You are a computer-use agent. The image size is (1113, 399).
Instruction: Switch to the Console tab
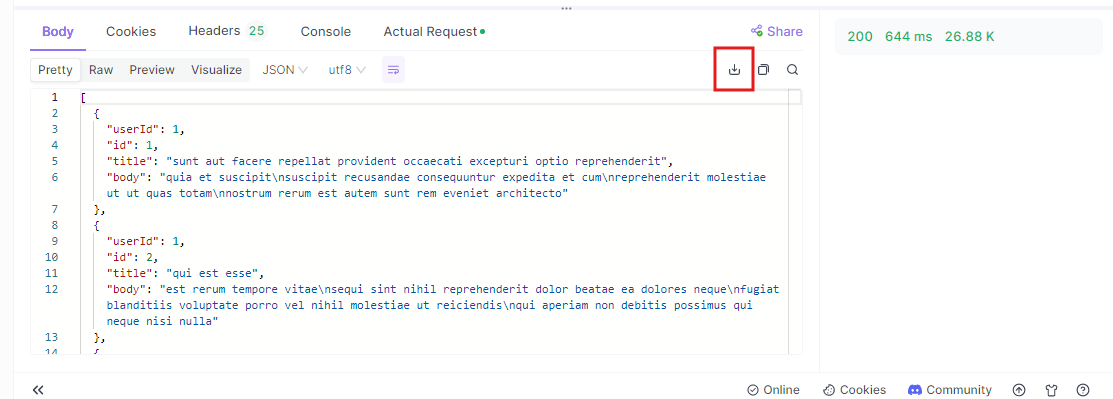(326, 31)
